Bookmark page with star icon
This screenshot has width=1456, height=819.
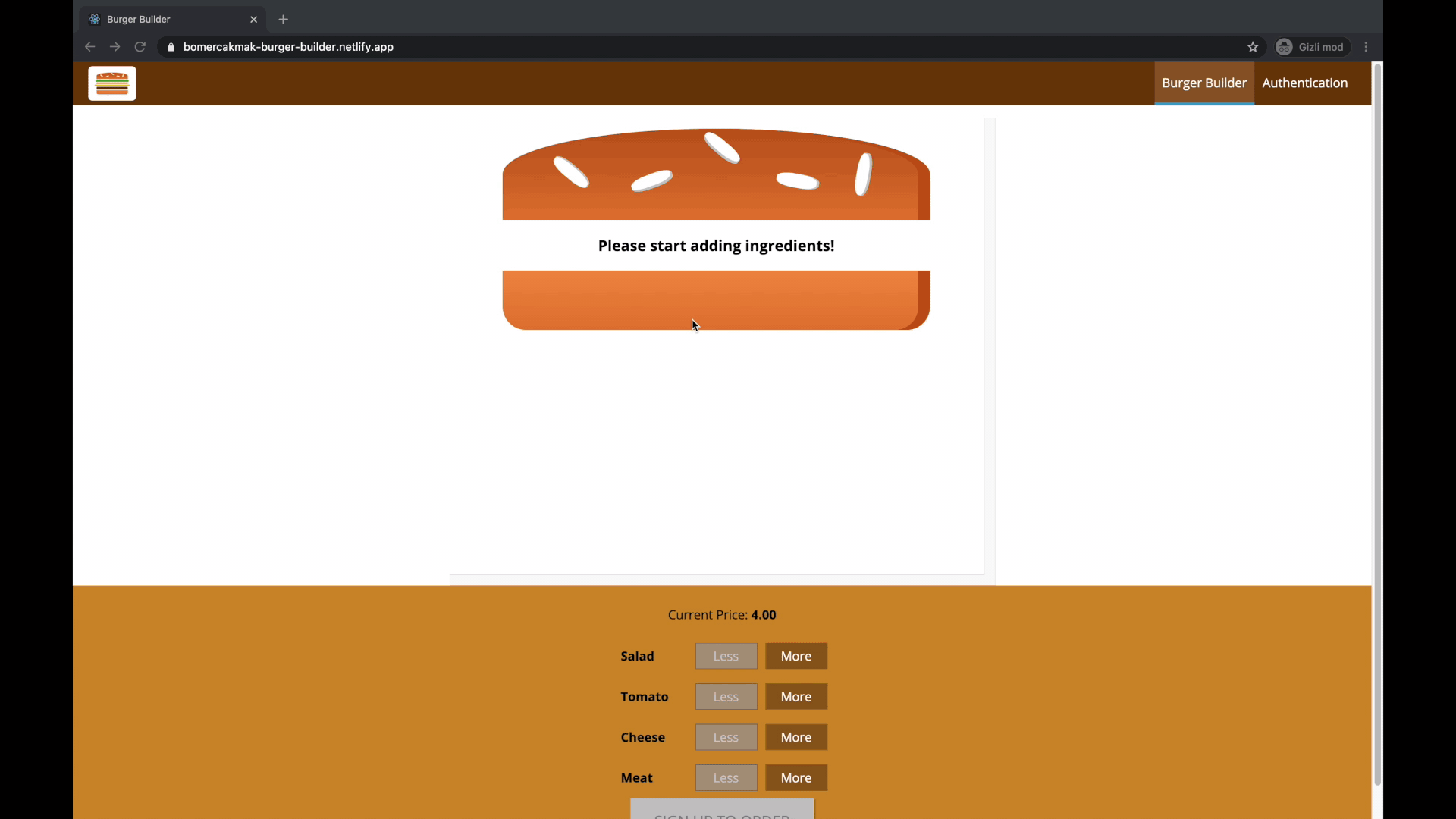[x=1253, y=47]
